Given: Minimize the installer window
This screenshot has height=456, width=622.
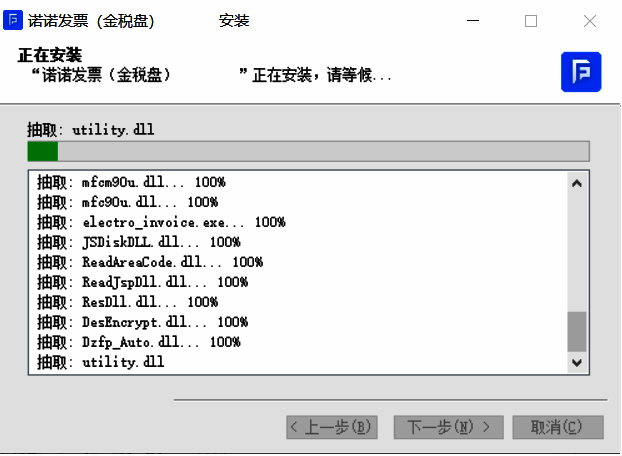Looking at the screenshot, I should coord(472,21).
